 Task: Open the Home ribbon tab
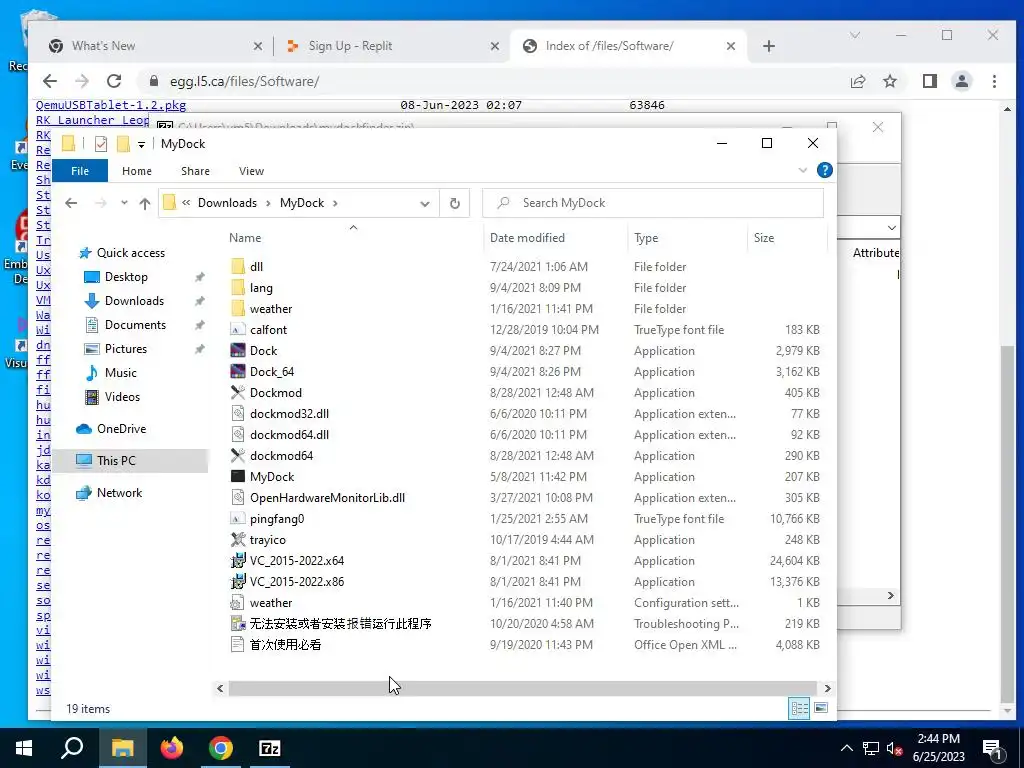point(136,170)
